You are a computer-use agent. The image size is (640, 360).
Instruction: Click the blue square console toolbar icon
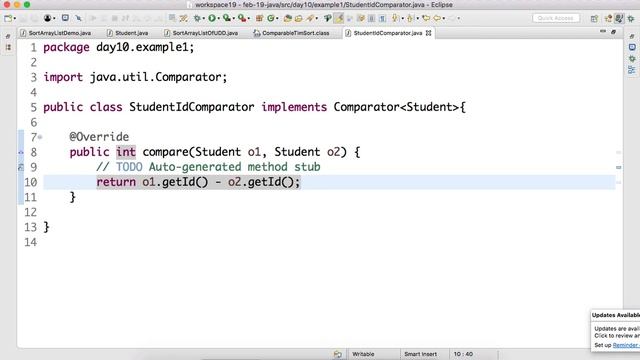pos(65,18)
